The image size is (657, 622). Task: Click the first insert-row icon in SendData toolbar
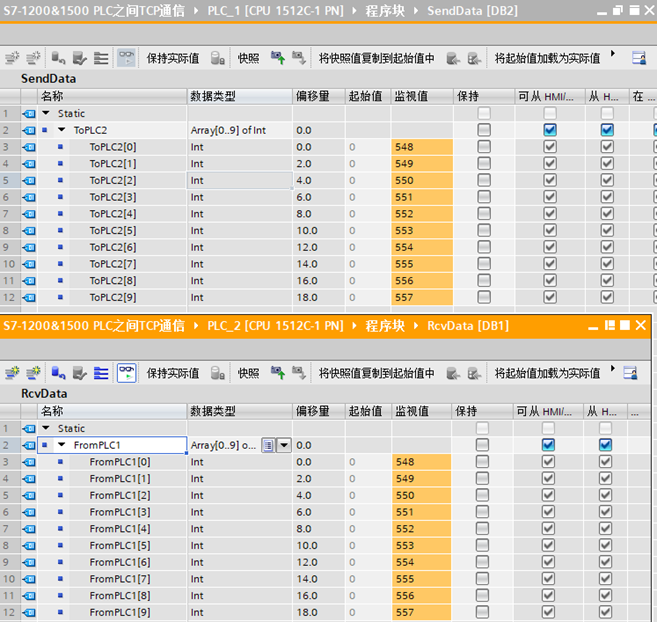pos(12,58)
